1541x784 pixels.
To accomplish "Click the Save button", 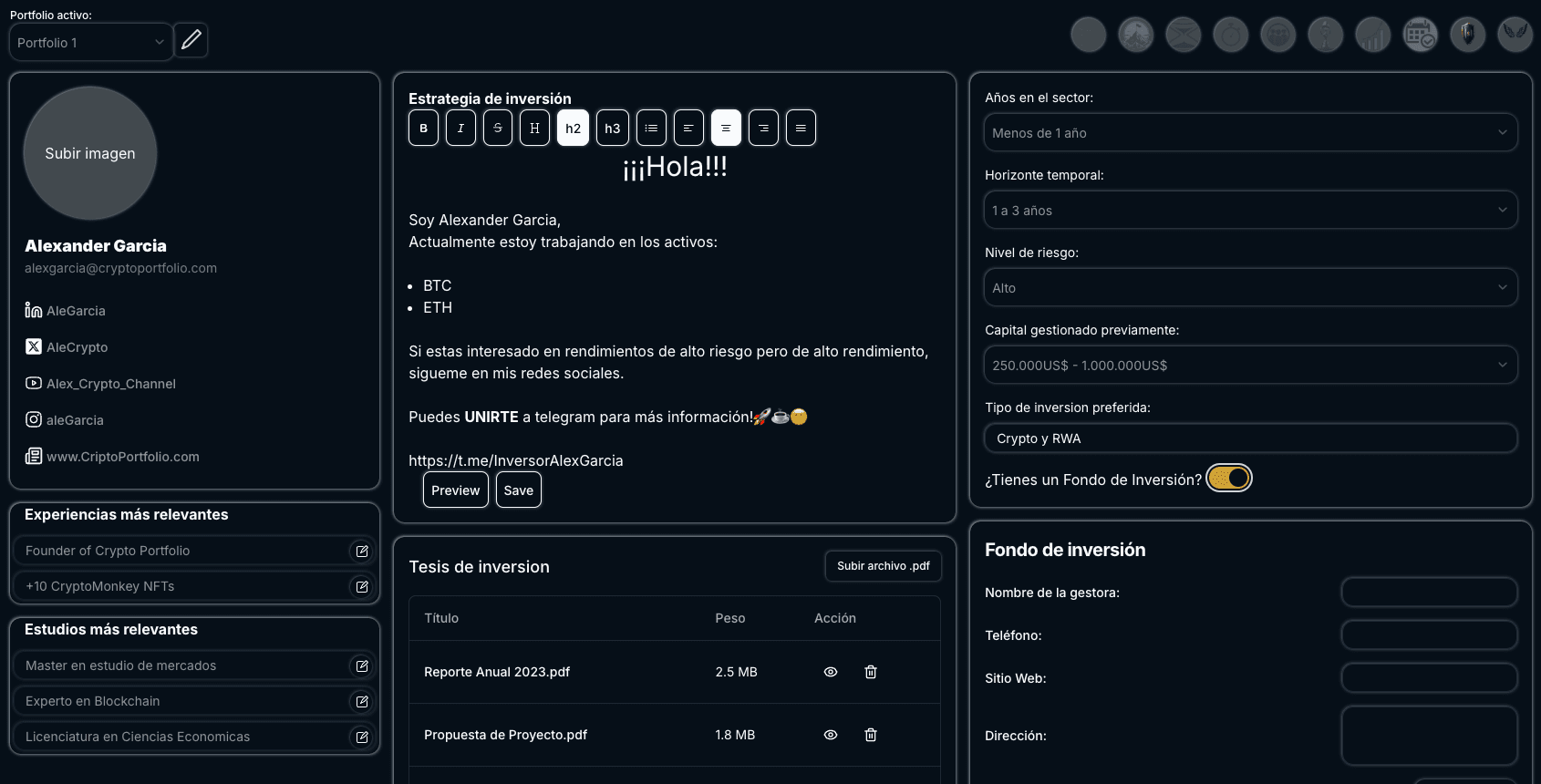I will pyautogui.click(x=518, y=490).
